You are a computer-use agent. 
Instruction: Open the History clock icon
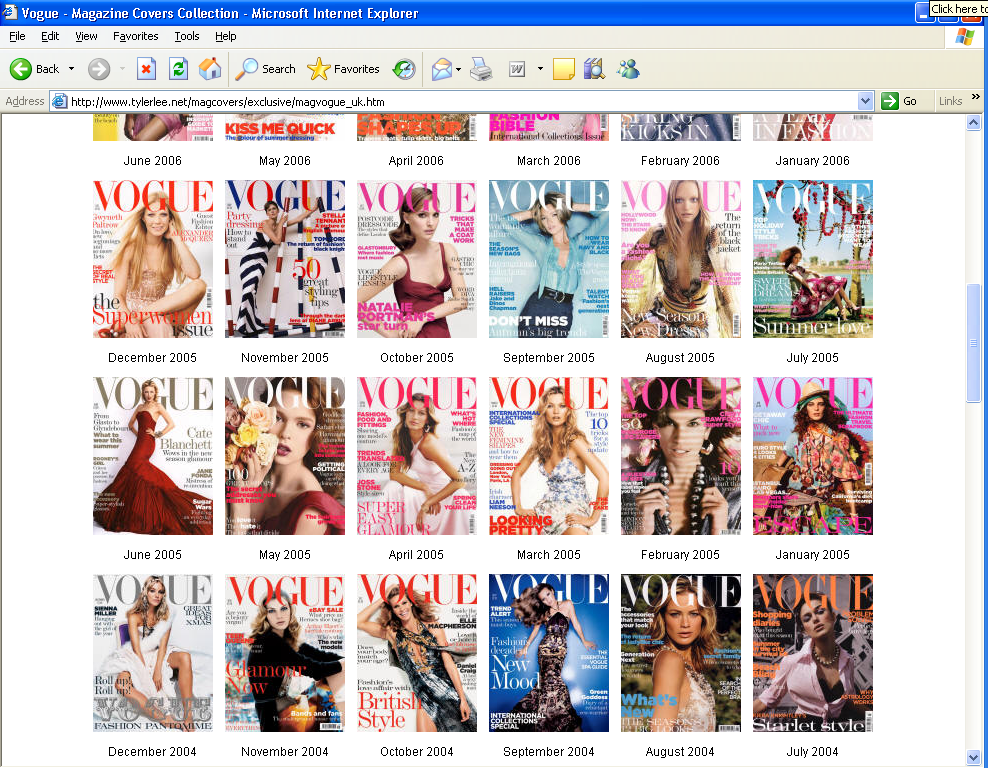pos(404,69)
